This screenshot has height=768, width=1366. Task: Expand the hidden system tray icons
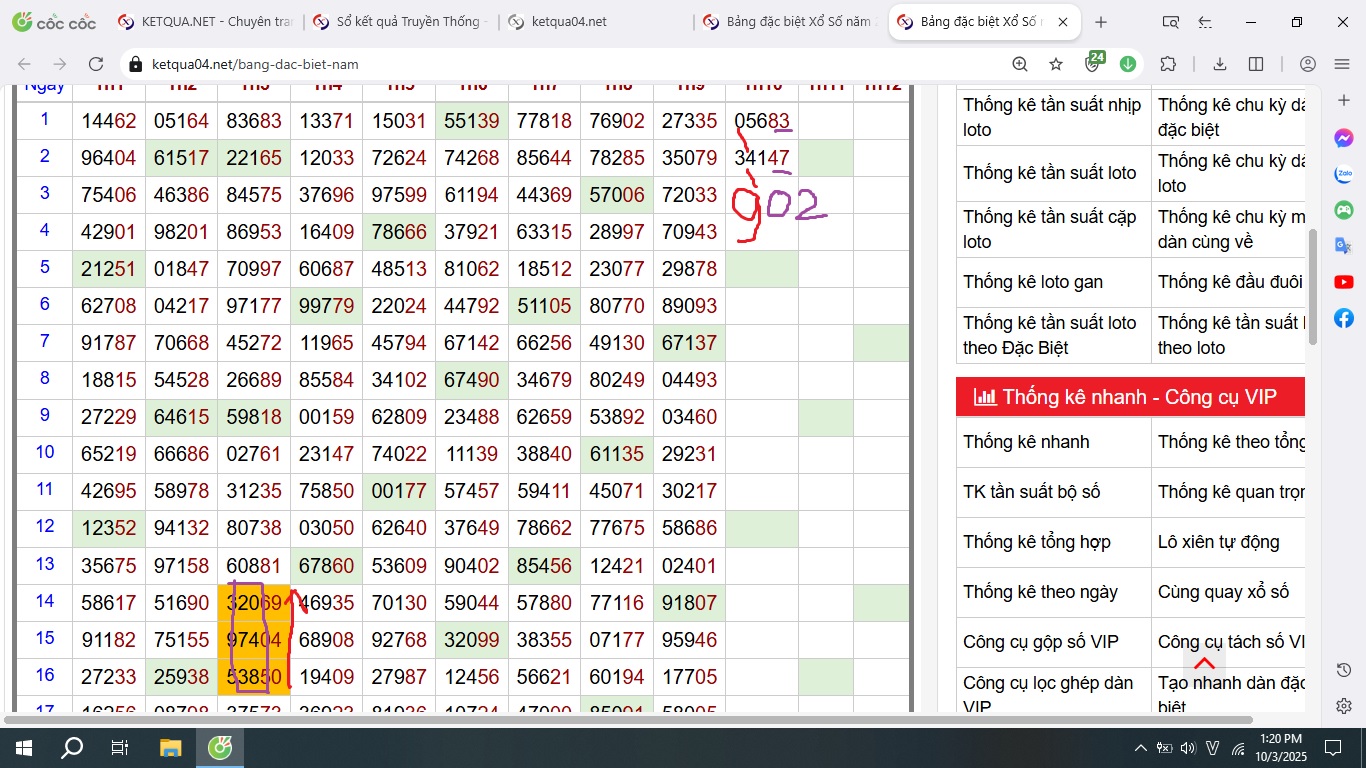[x=1140, y=748]
